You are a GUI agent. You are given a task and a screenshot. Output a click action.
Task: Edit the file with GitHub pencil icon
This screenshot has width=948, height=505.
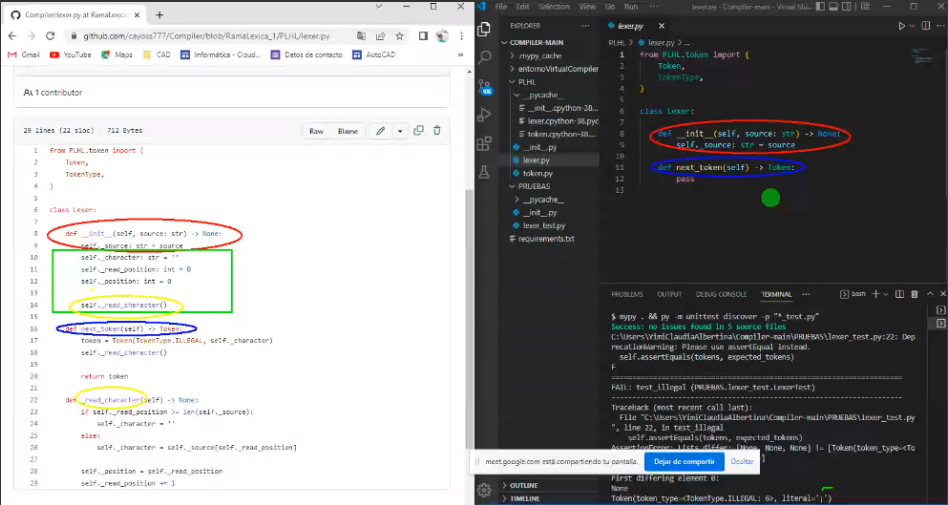point(380,131)
